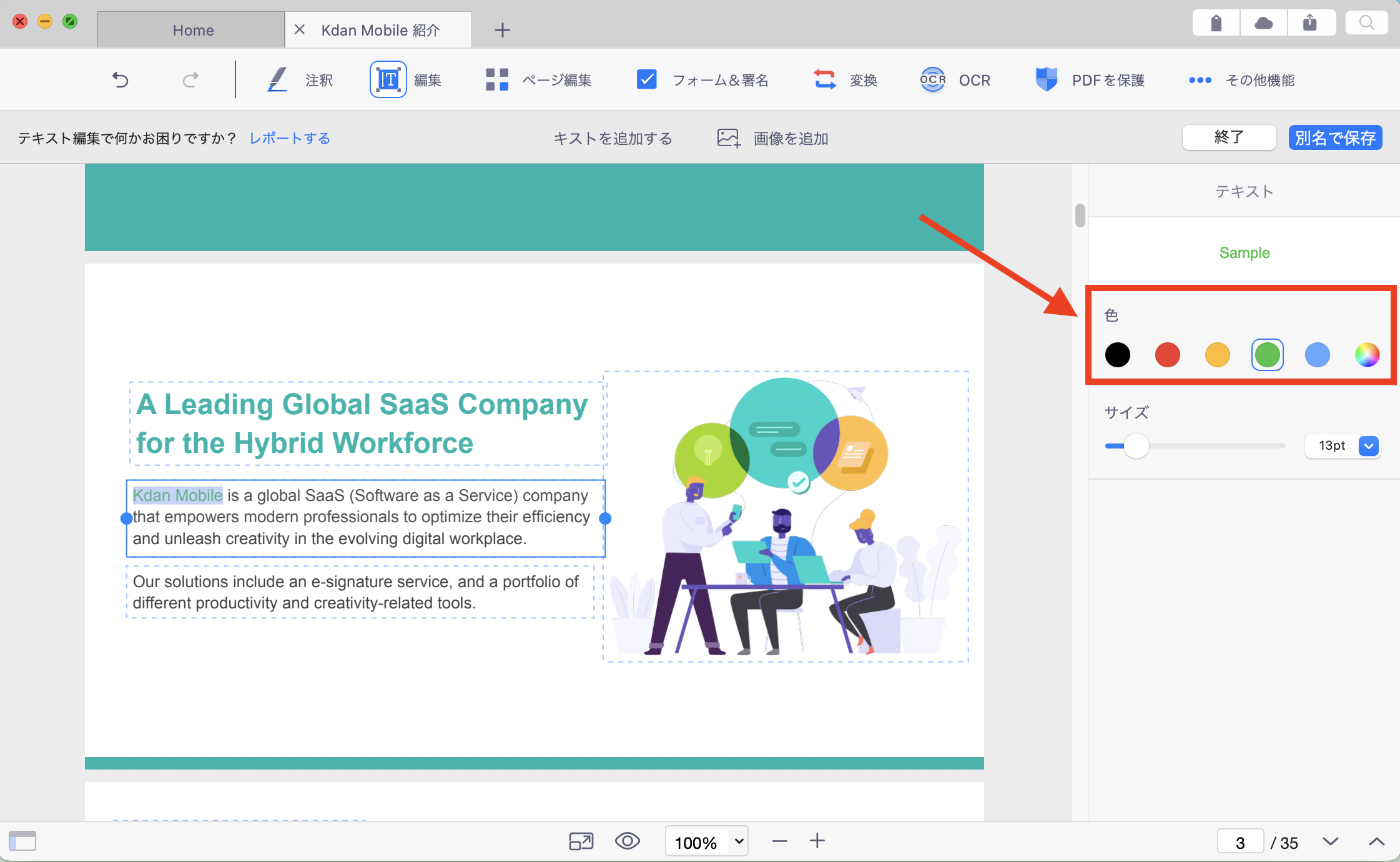Choose the black color swatch
Image resolution: width=1400 pixels, height=862 pixels.
1117,355
